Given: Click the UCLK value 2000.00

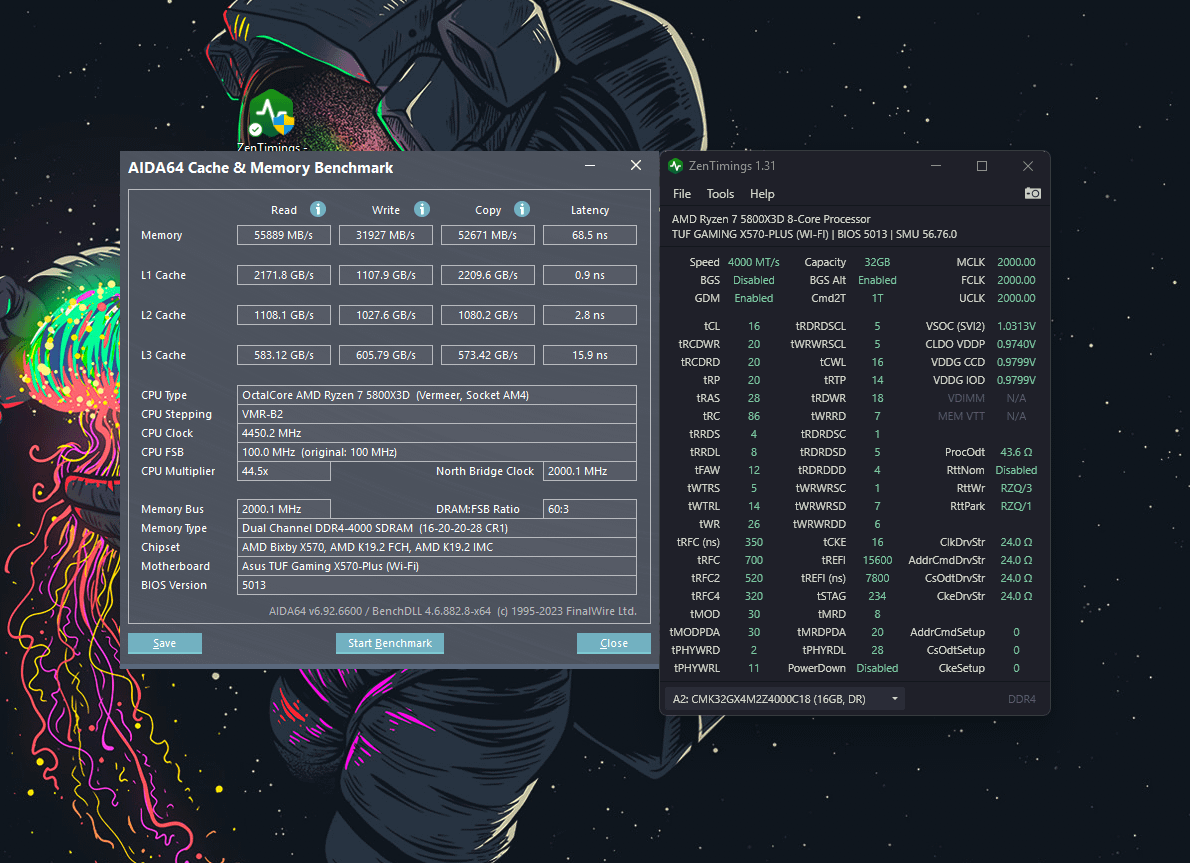Looking at the screenshot, I should [1016, 298].
